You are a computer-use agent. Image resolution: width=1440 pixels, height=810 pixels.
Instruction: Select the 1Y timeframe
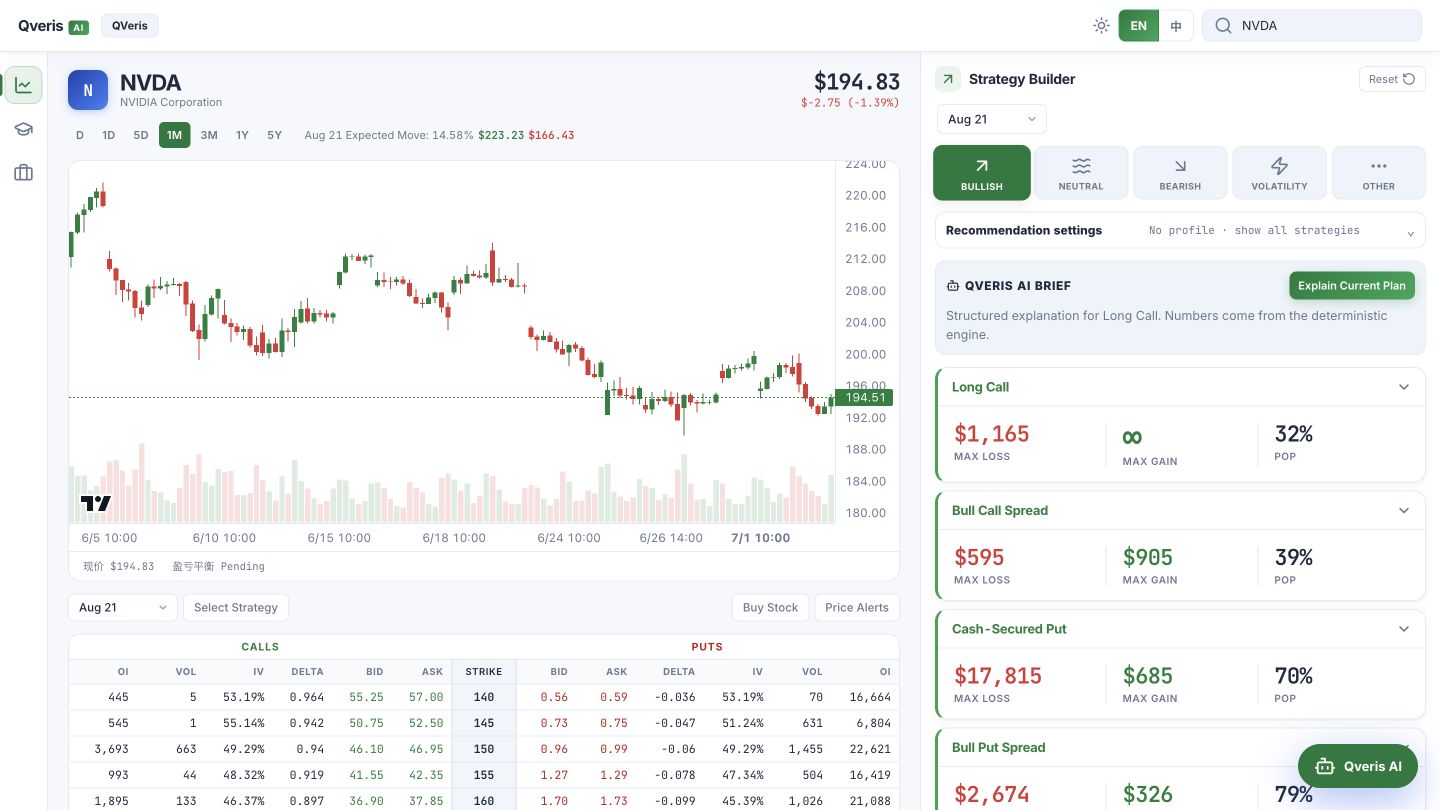242,135
